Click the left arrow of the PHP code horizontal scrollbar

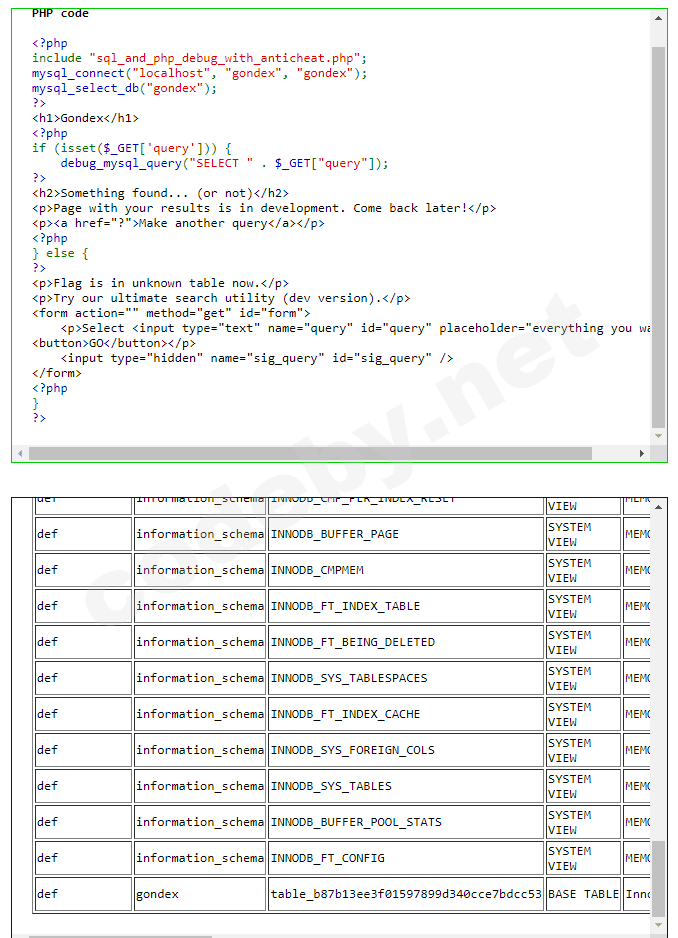(20, 453)
